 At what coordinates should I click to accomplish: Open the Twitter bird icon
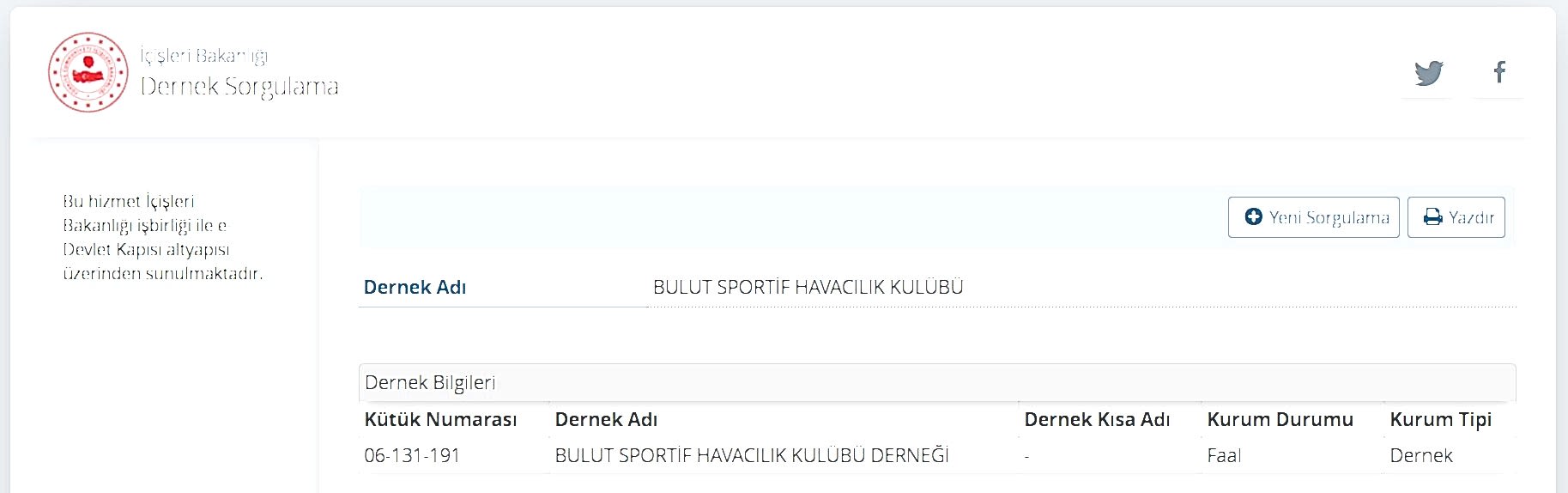coord(1429,73)
